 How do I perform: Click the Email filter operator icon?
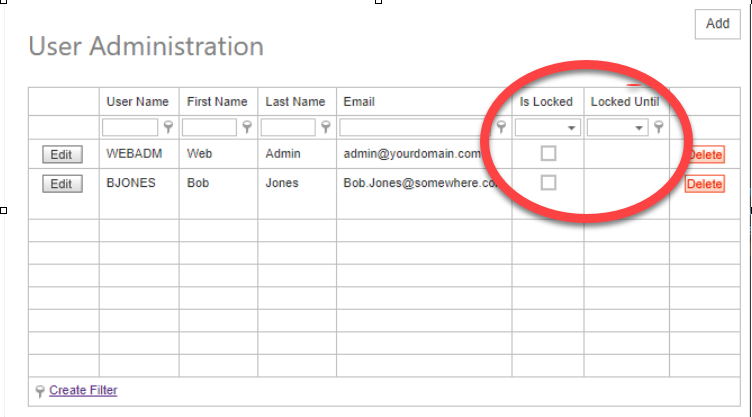coord(501,127)
